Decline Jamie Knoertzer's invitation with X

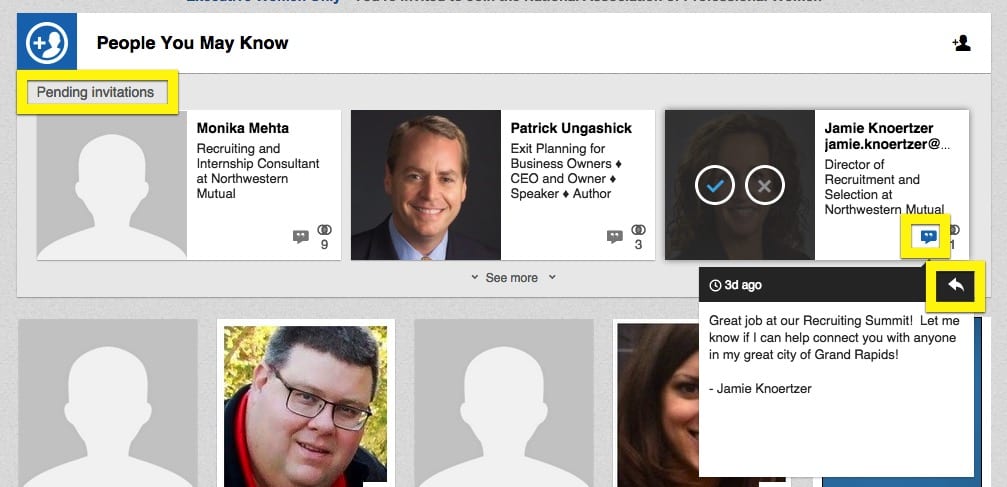click(x=764, y=186)
